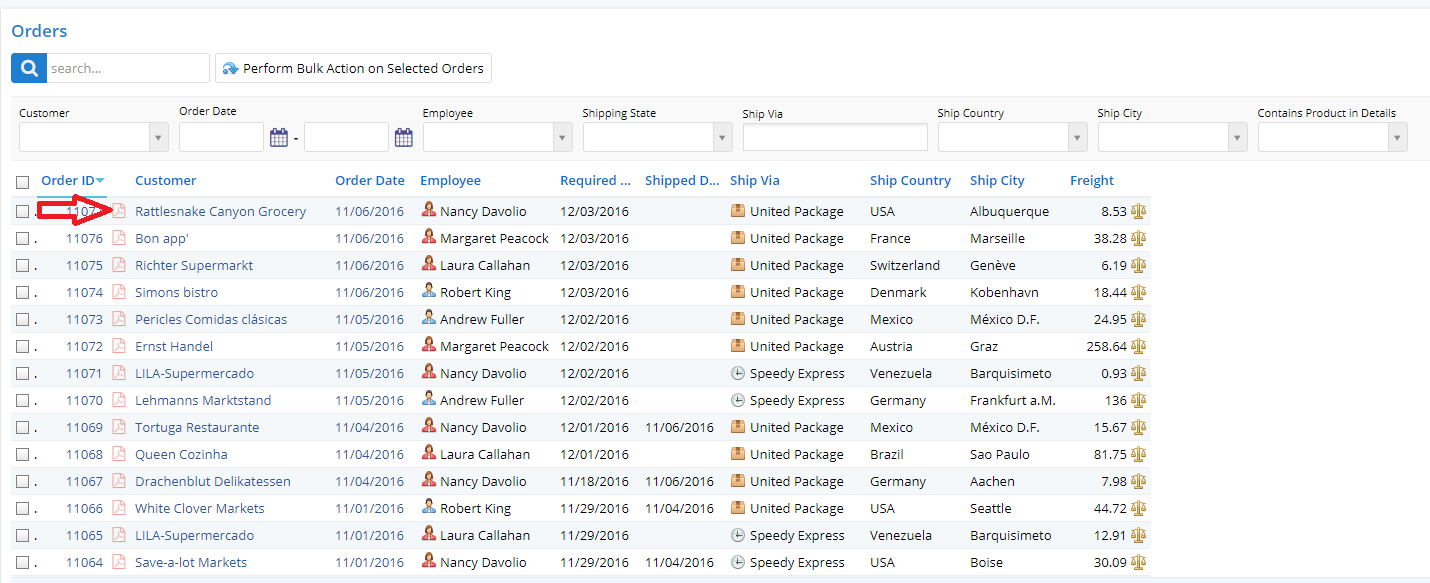Sort by Customer column header
This screenshot has height=583, width=1430.
click(x=166, y=180)
